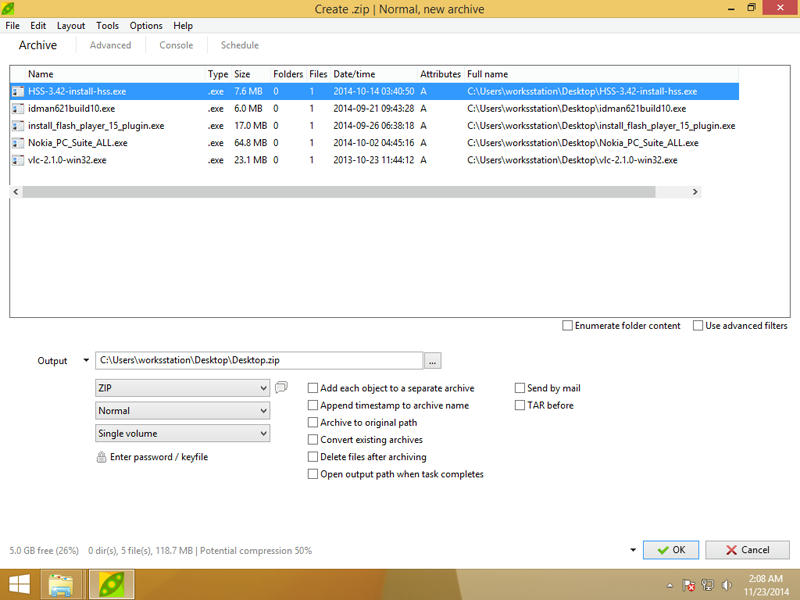Open the Windows Start button
The image size is (800, 600).
tap(19, 585)
